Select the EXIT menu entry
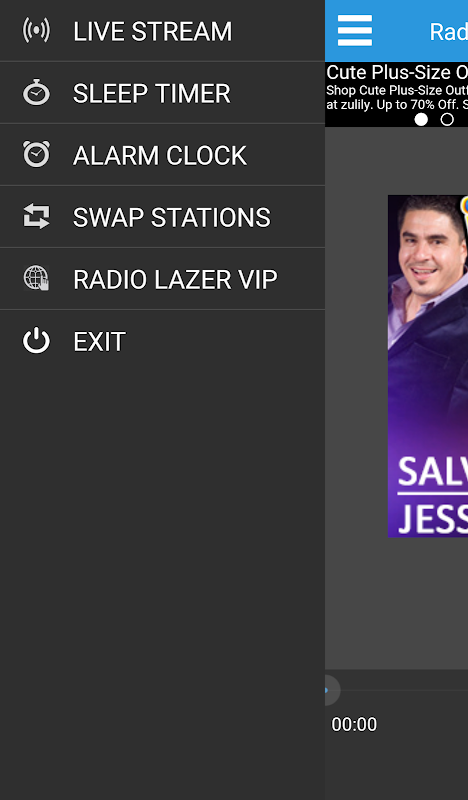Image resolution: width=468 pixels, height=800 pixels. (162, 341)
